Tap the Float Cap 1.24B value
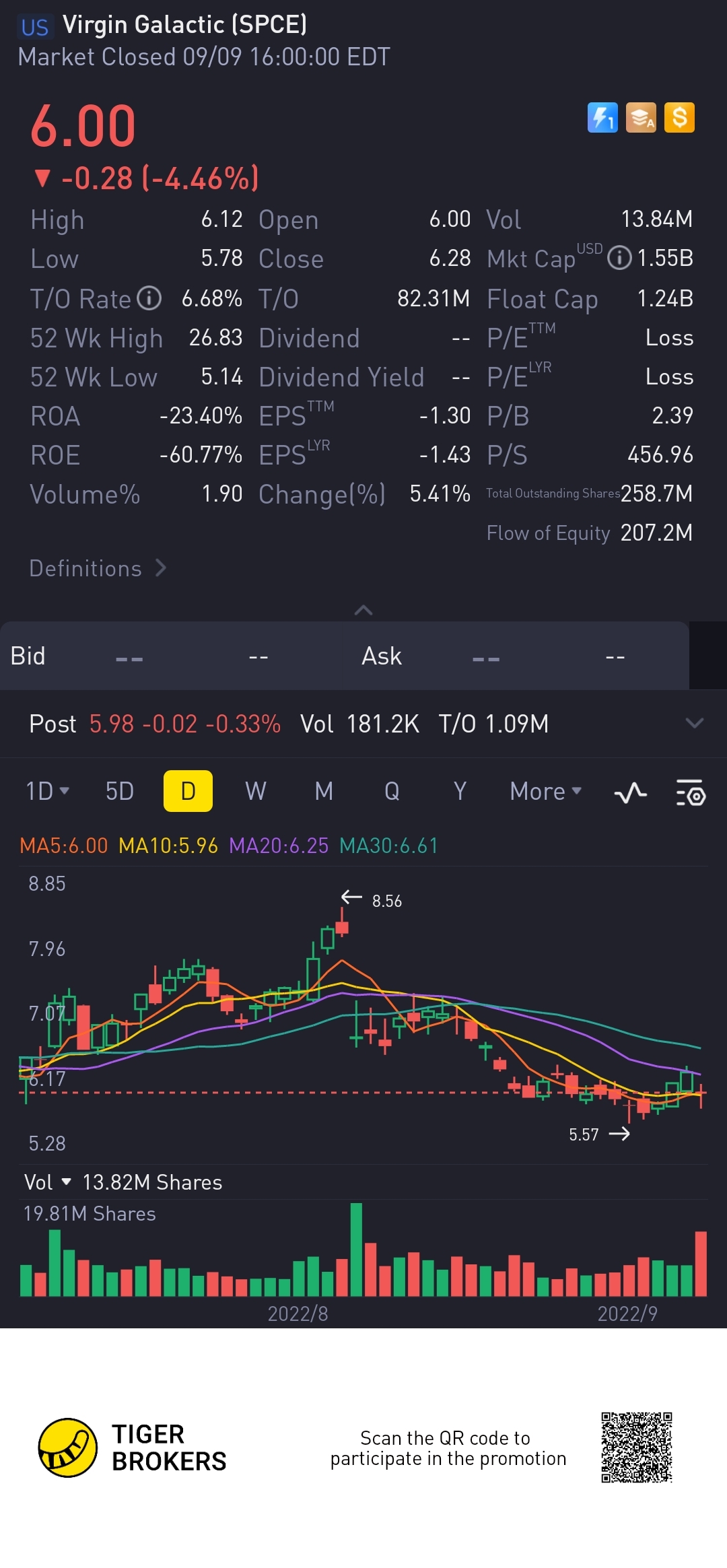Viewport: 727px width, 1568px height. pyautogui.click(x=665, y=299)
